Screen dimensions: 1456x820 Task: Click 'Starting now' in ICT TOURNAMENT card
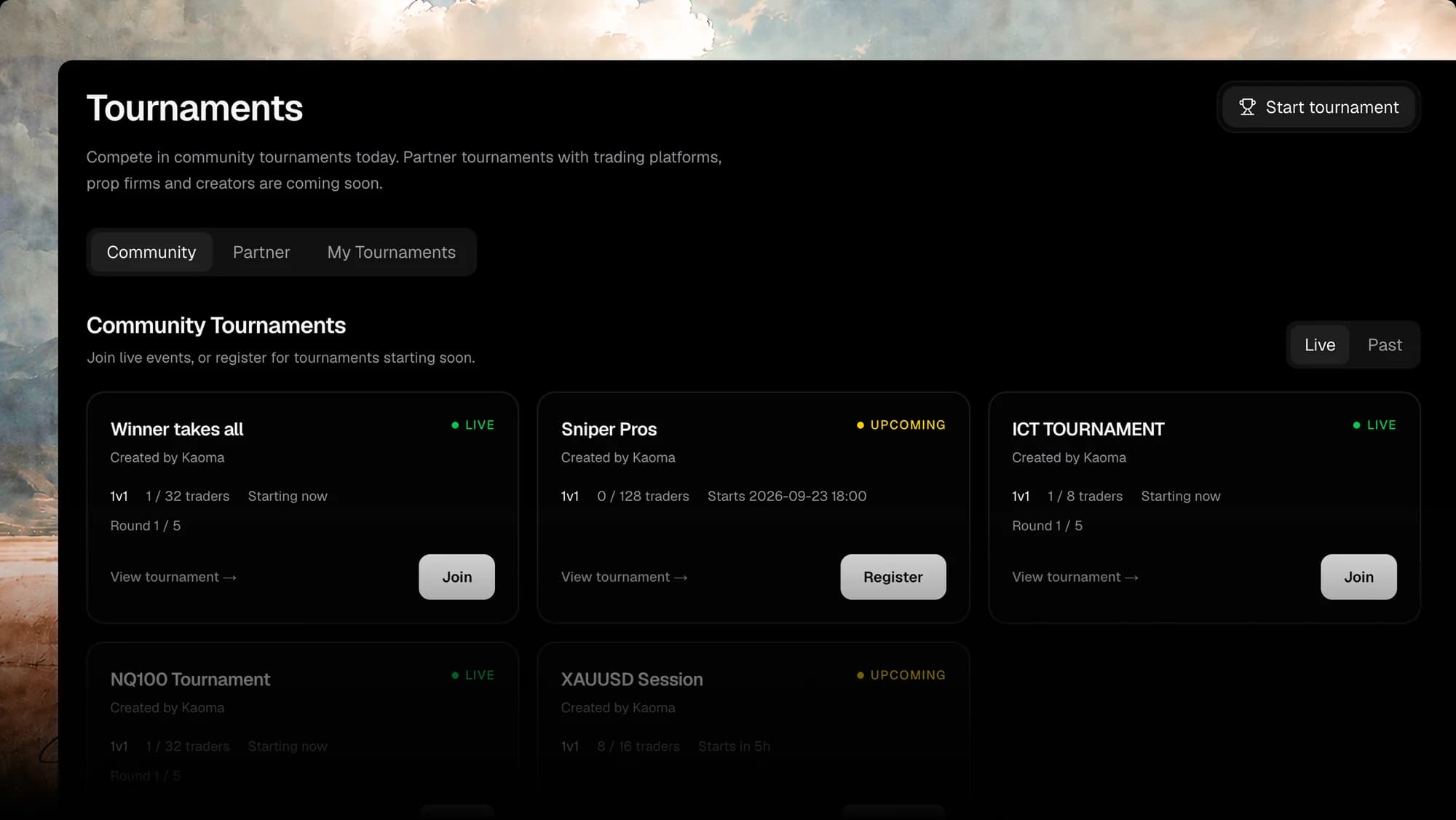tap(1181, 496)
